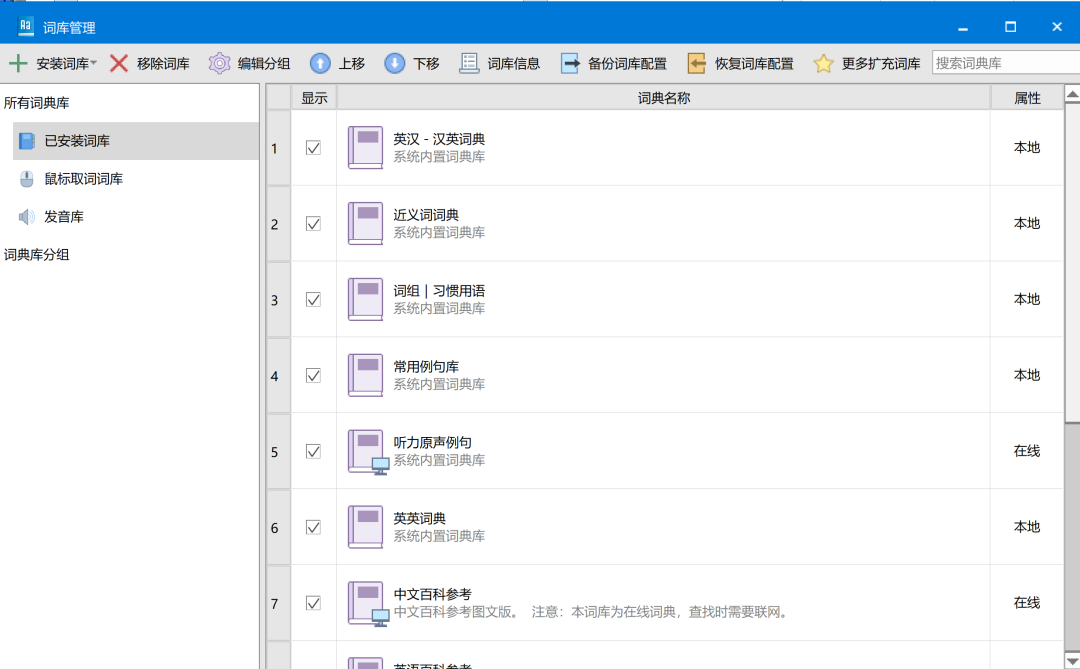Screen dimensions: 1080x669
Task: Select 鼠标取词词库 in the sidebar
Action: 84,179
